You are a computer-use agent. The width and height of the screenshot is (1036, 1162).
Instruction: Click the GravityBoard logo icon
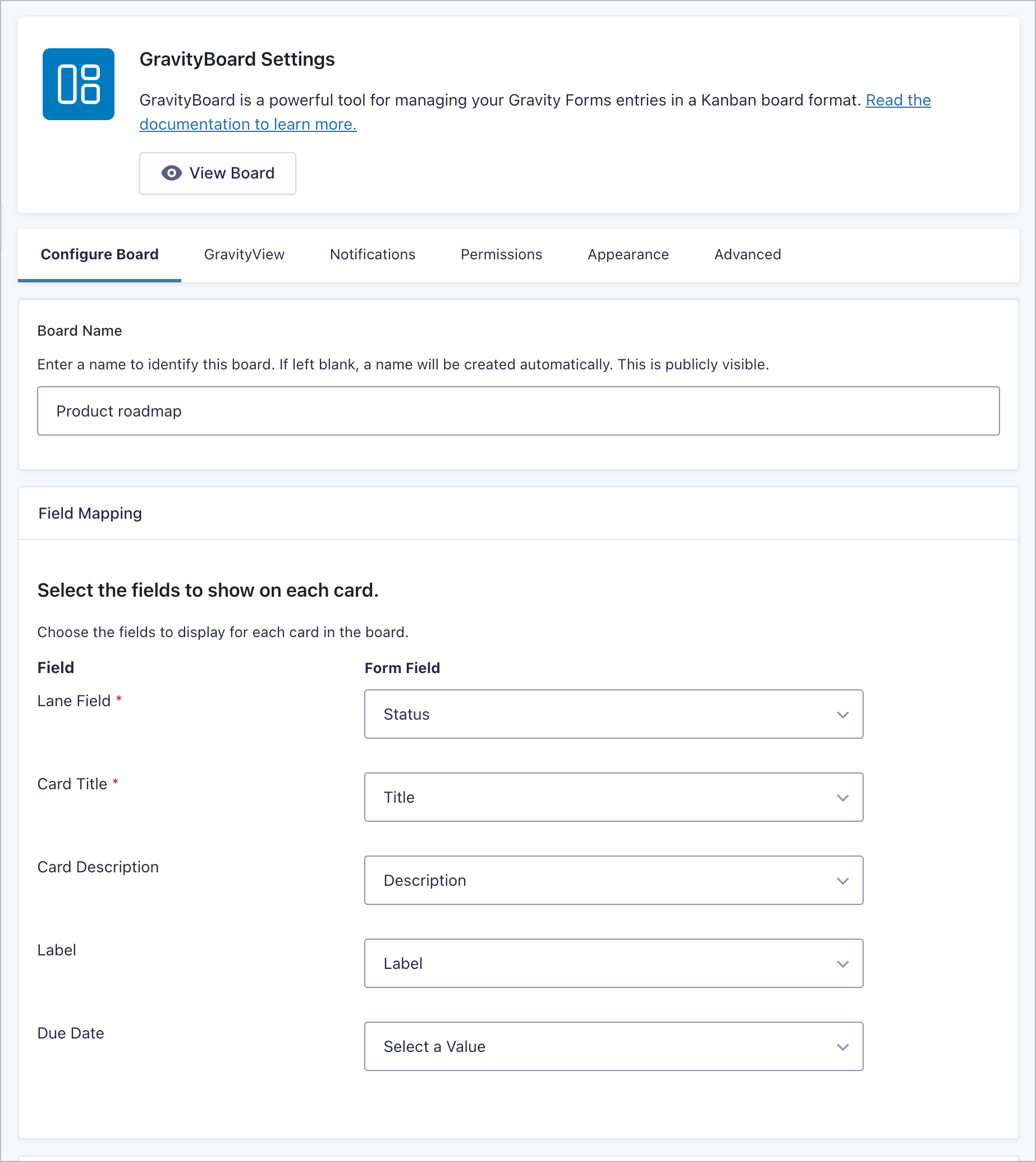pos(79,84)
